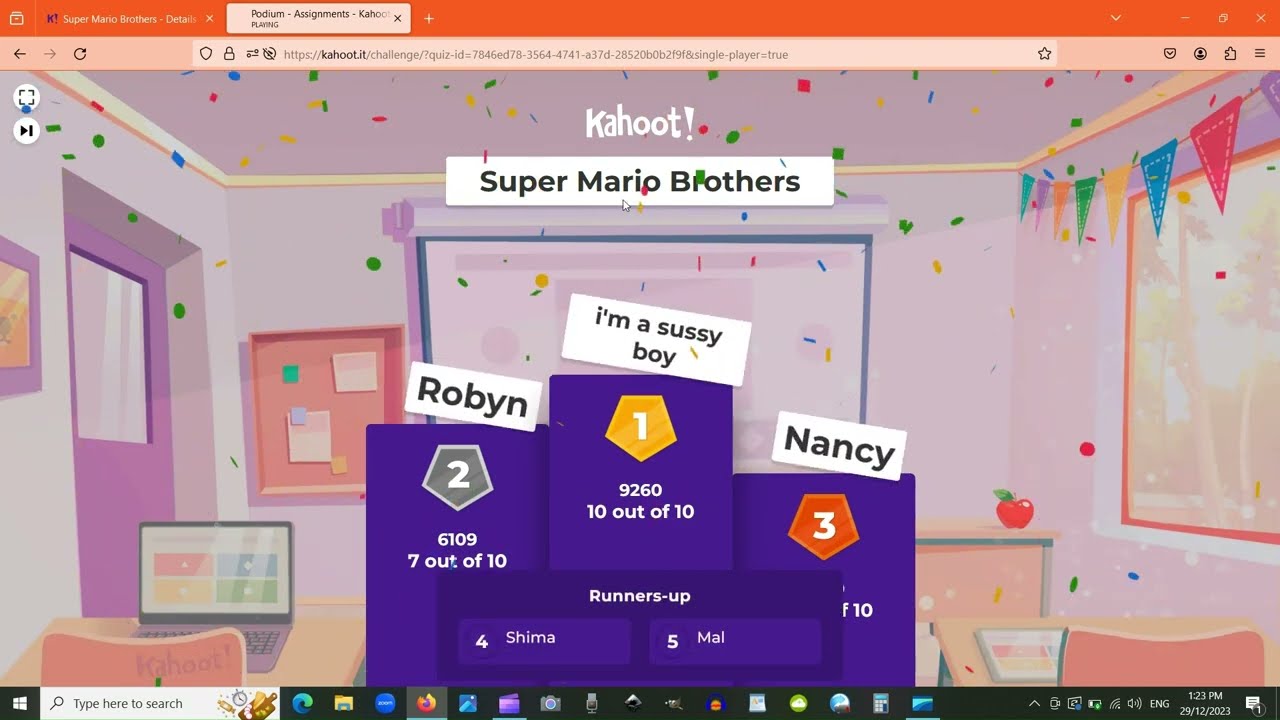Open Firefox tab list view icon
Image resolution: width=1280 pixels, height=720 pixels.
pos(16,18)
